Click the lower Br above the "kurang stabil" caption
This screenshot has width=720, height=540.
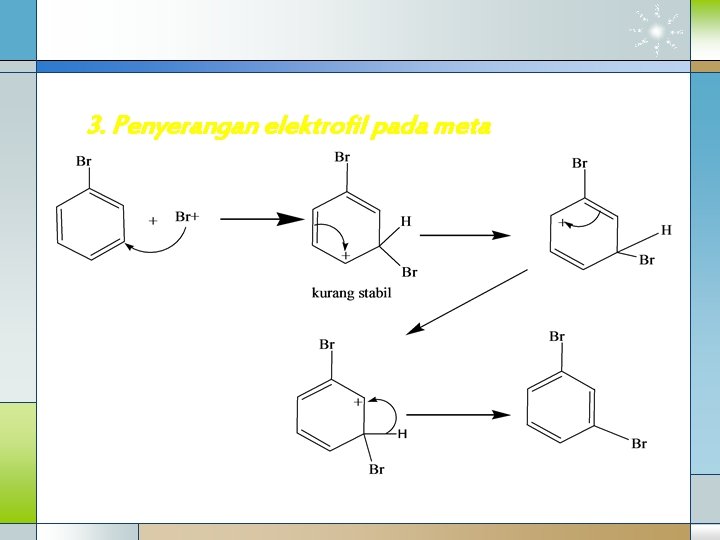coord(410,272)
